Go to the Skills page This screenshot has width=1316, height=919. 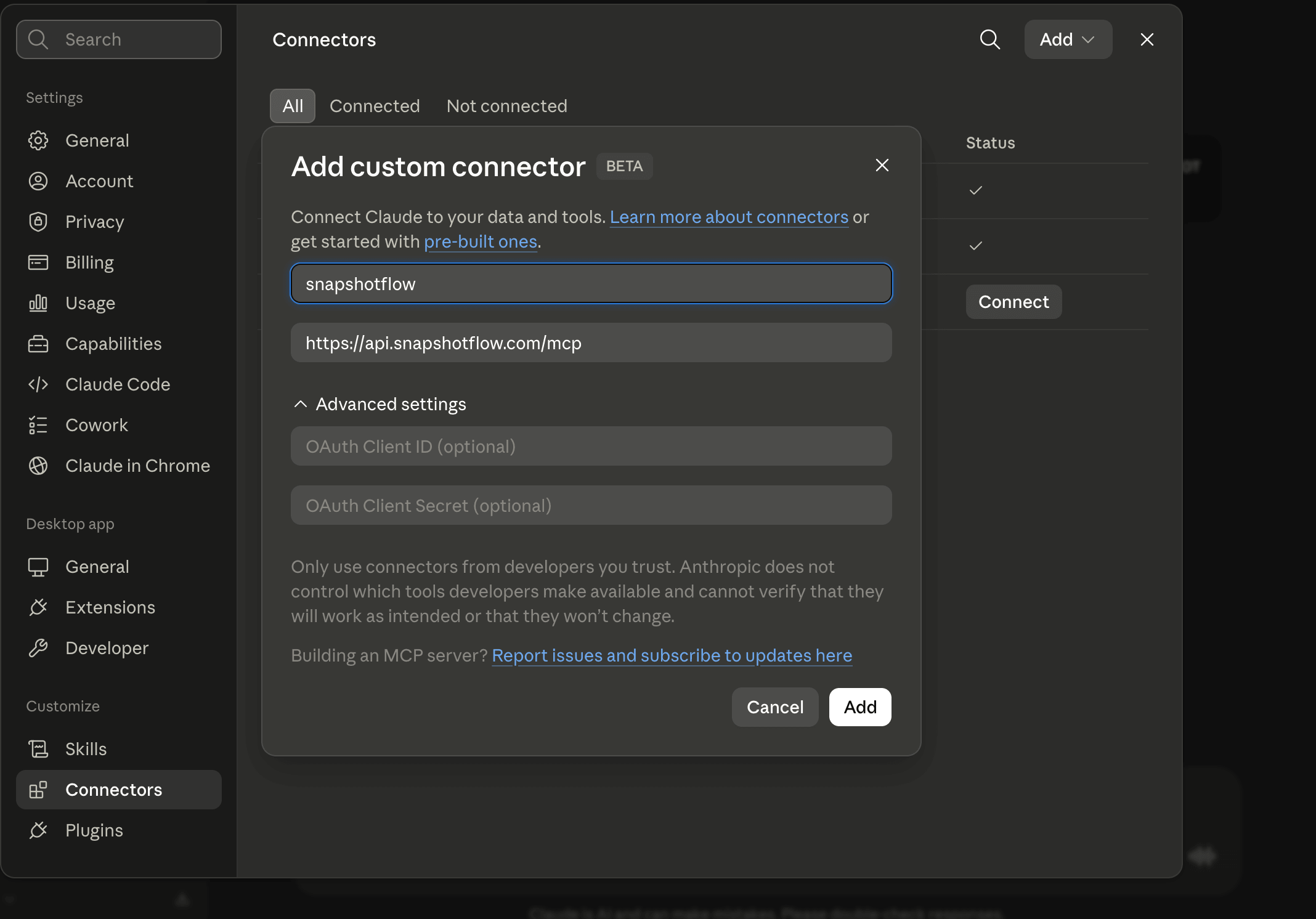[x=119, y=749]
